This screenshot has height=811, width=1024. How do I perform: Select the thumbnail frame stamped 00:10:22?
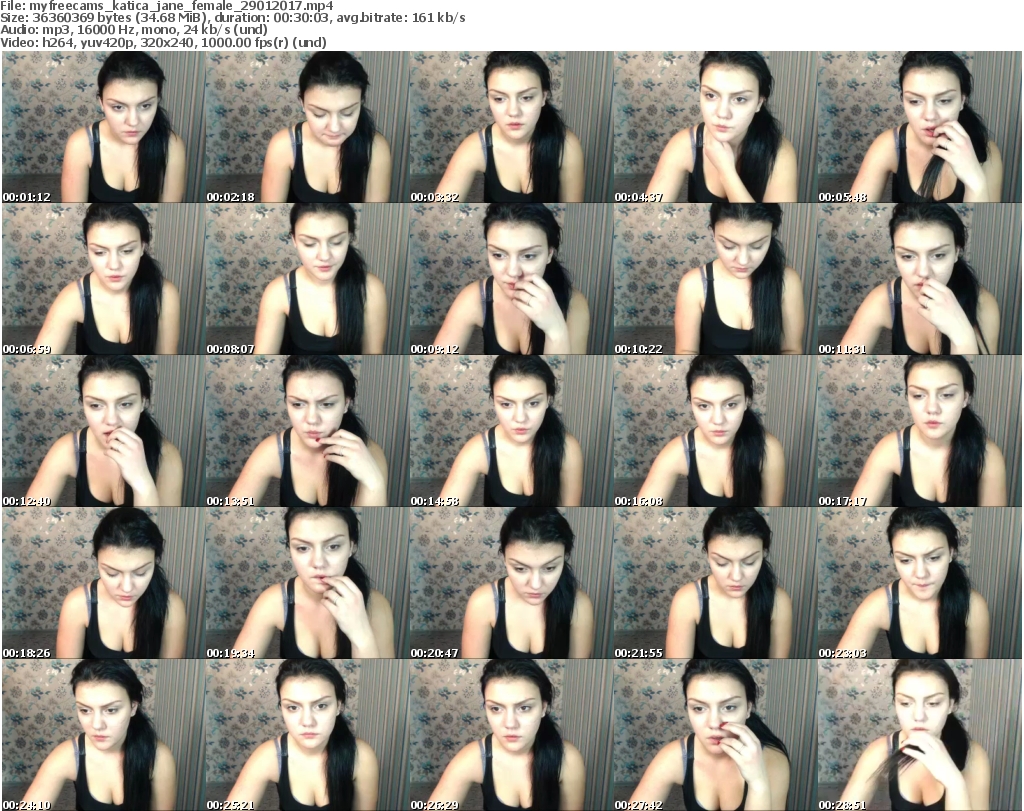(x=714, y=279)
